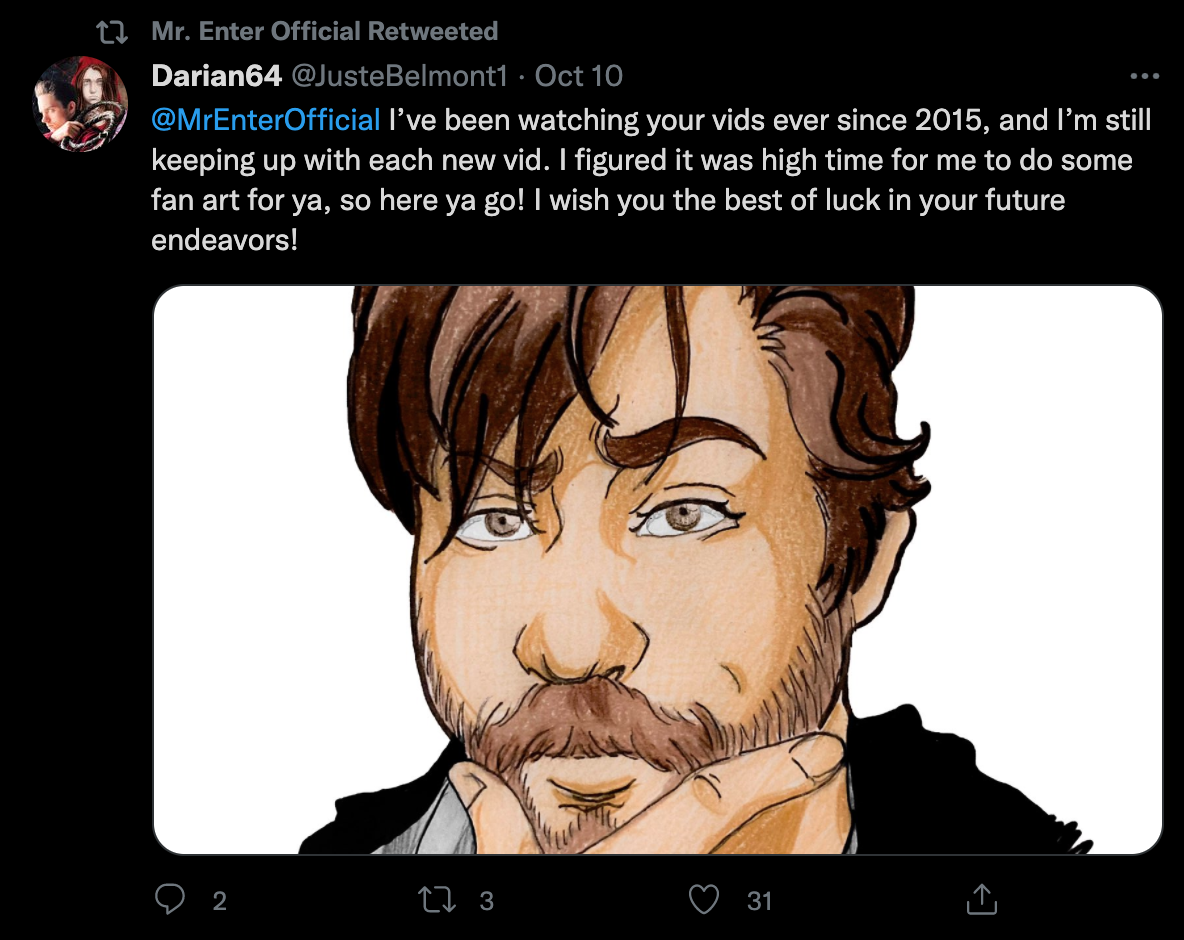Click the text line "fan art for ya"
Screen dimensions: 1184x940
click(x=607, y=201)
